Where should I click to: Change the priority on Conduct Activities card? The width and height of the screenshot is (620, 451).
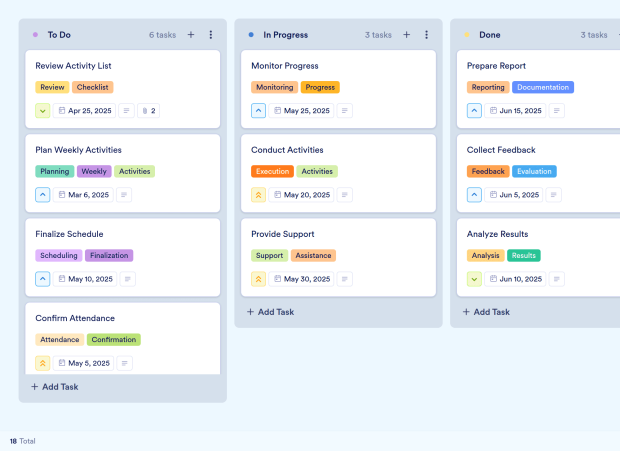click(x=259, y=195)
